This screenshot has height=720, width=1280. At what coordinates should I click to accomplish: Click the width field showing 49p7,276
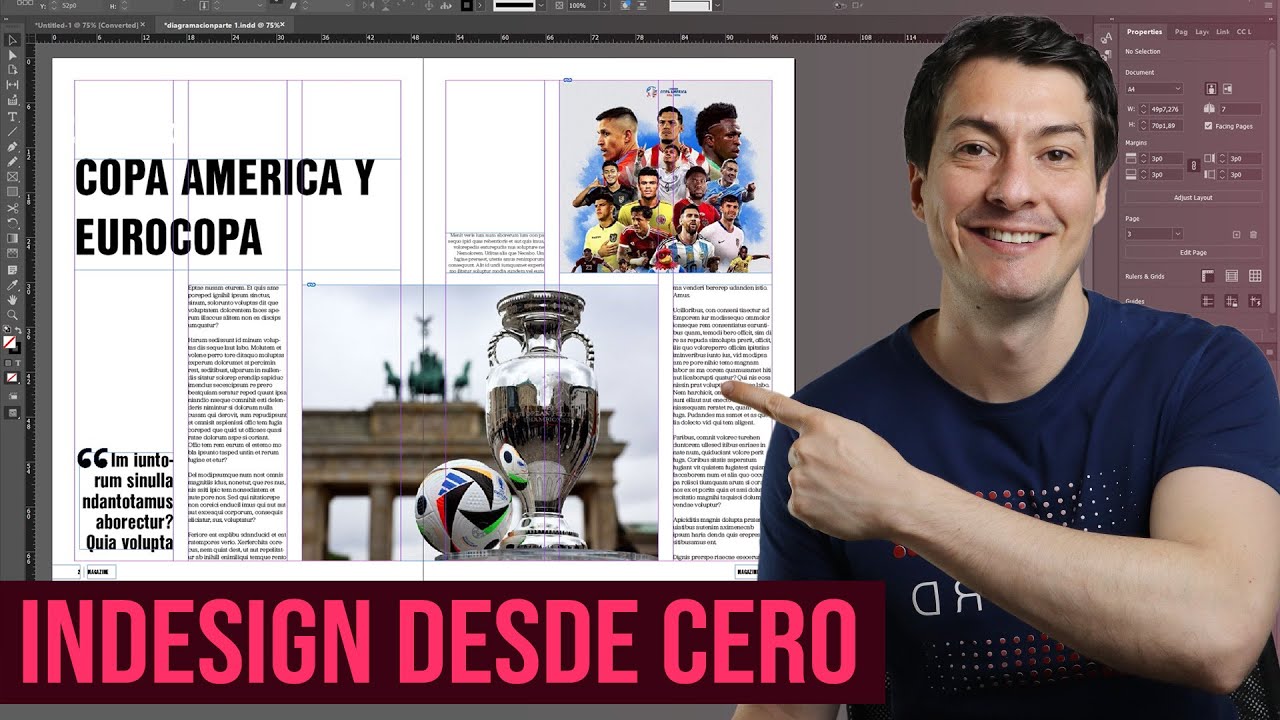1166,109
